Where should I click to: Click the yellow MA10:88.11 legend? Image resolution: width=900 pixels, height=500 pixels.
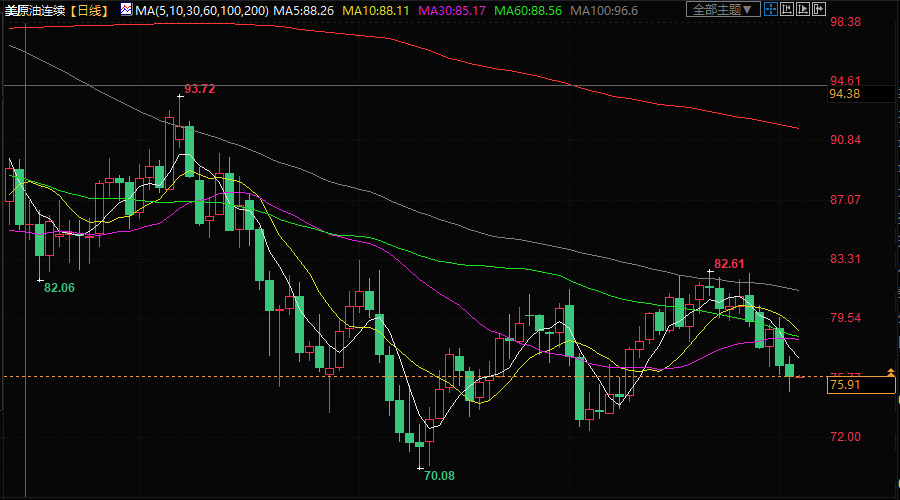[x=375, y=10]
